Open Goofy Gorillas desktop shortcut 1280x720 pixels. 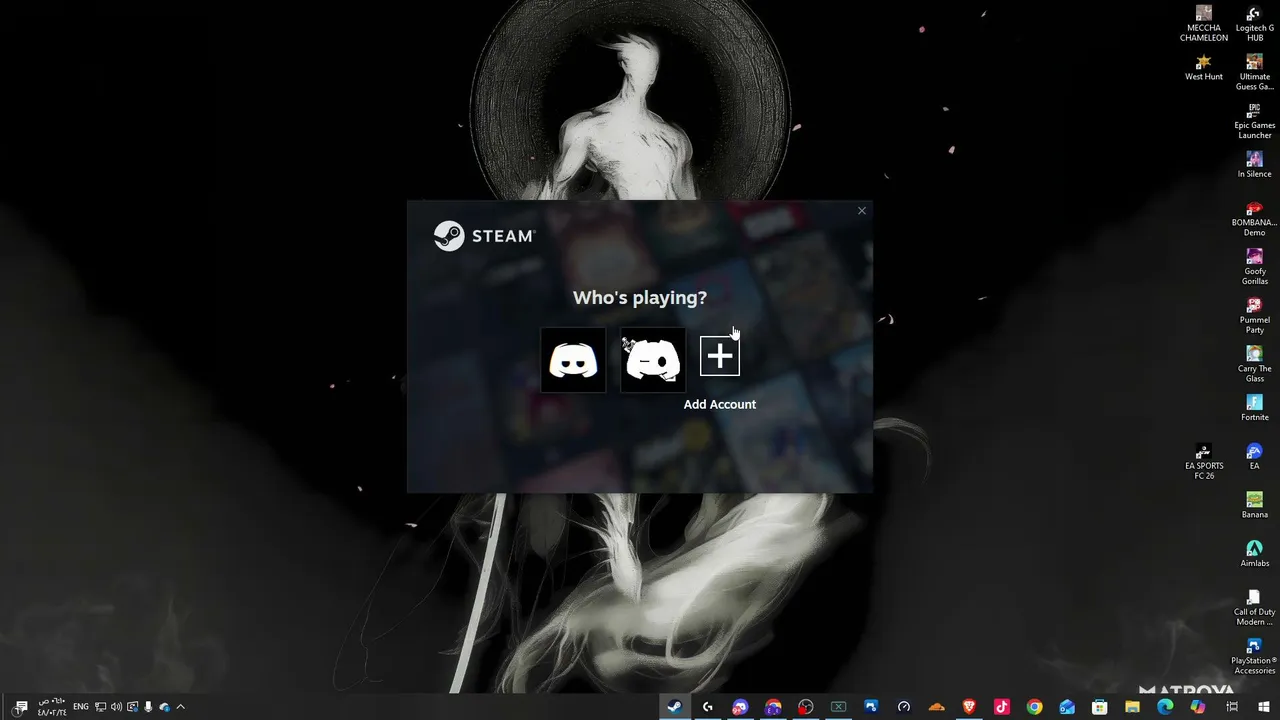(x=1254, y=267)
